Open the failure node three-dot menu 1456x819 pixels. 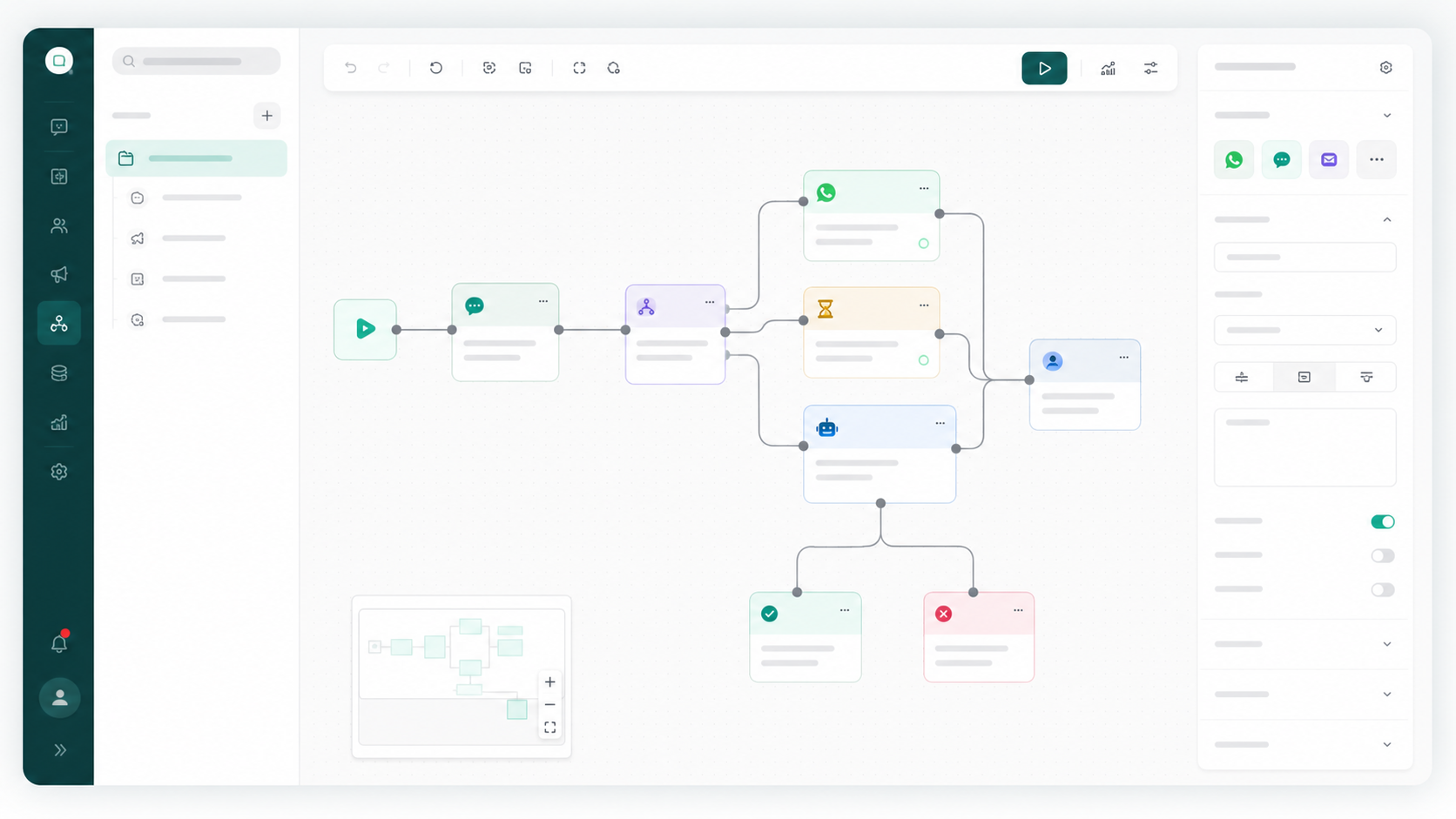1018,610
